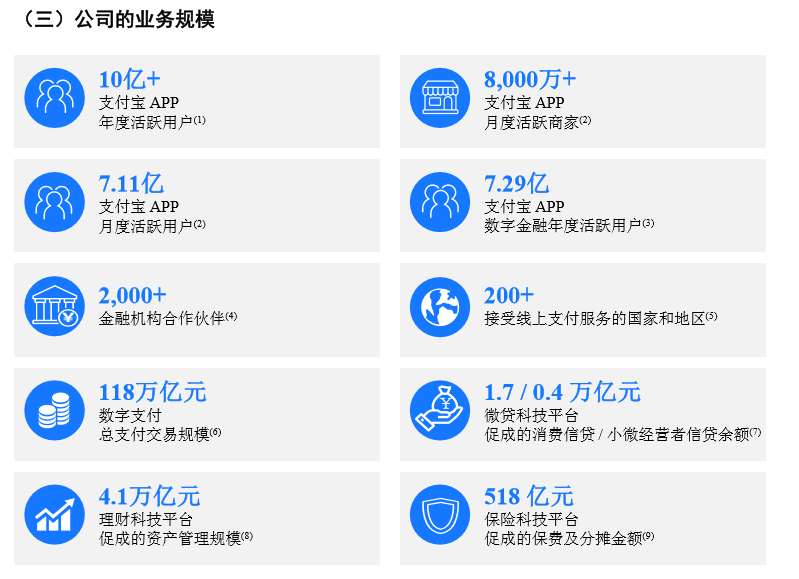Click the text 促成的资产管理规模(8)

point(176,538)
